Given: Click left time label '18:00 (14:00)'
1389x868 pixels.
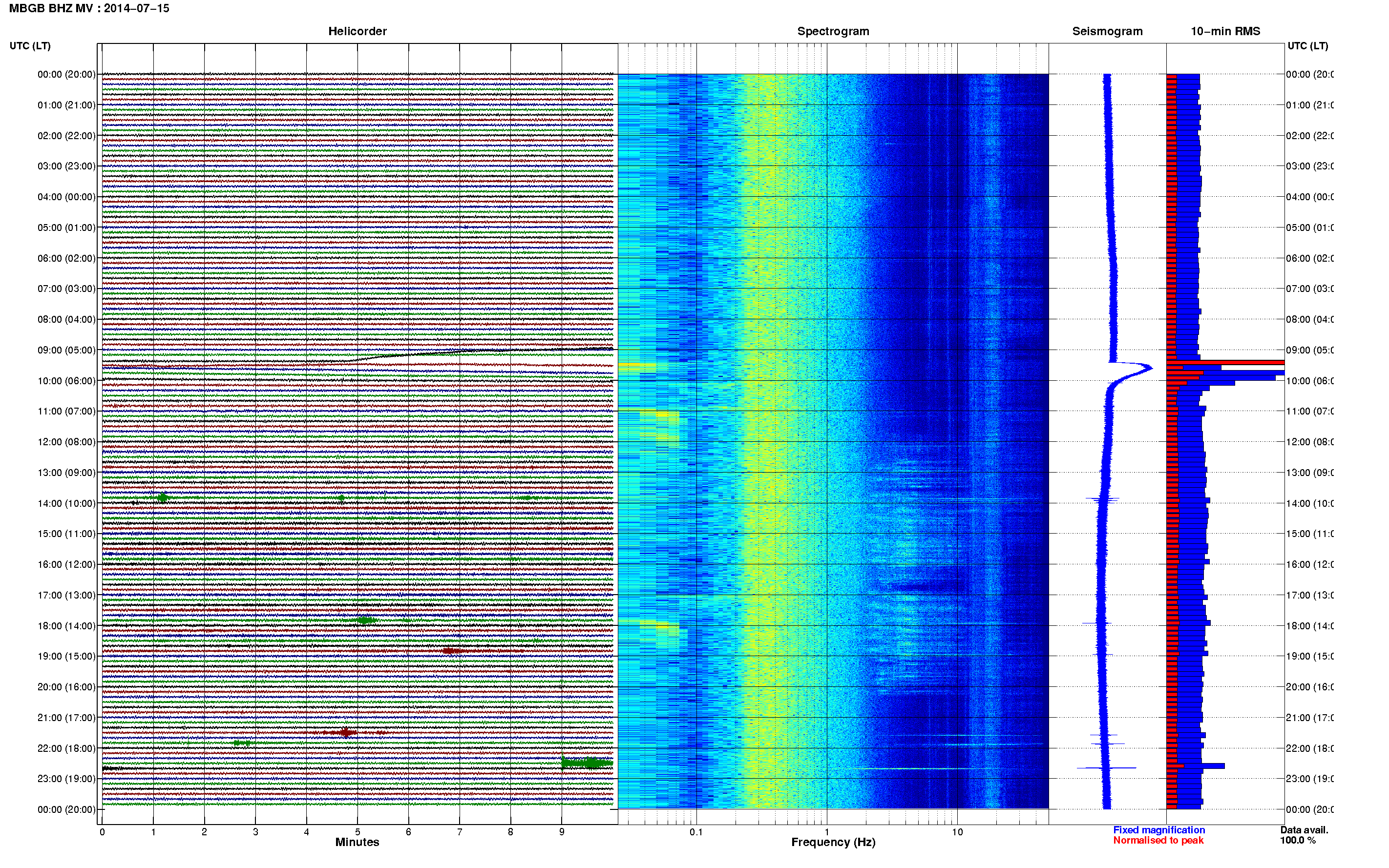Looking at the screenshot, I should coord(66,626).
